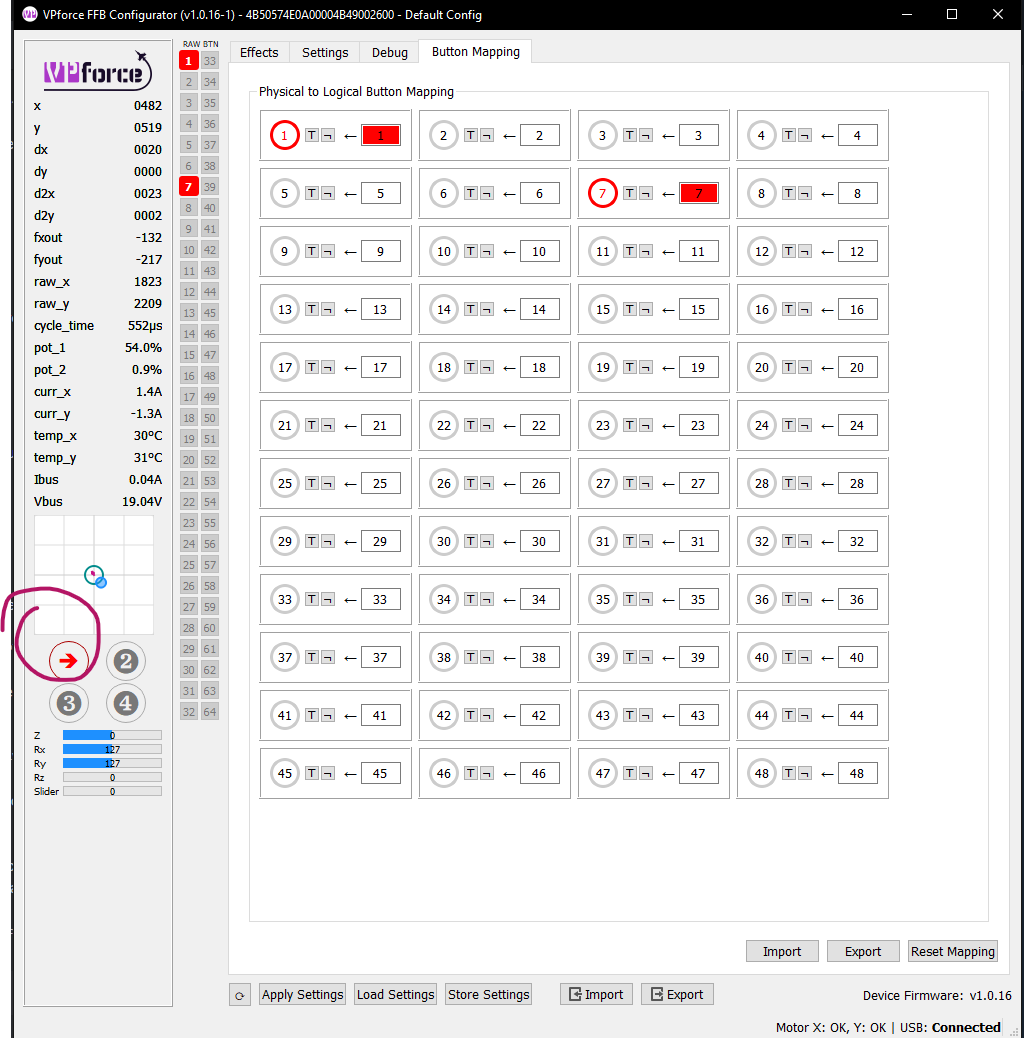The image size is (1024, 1038).
Task: Toggle the invert option for button 3
Action: [645, 136]
